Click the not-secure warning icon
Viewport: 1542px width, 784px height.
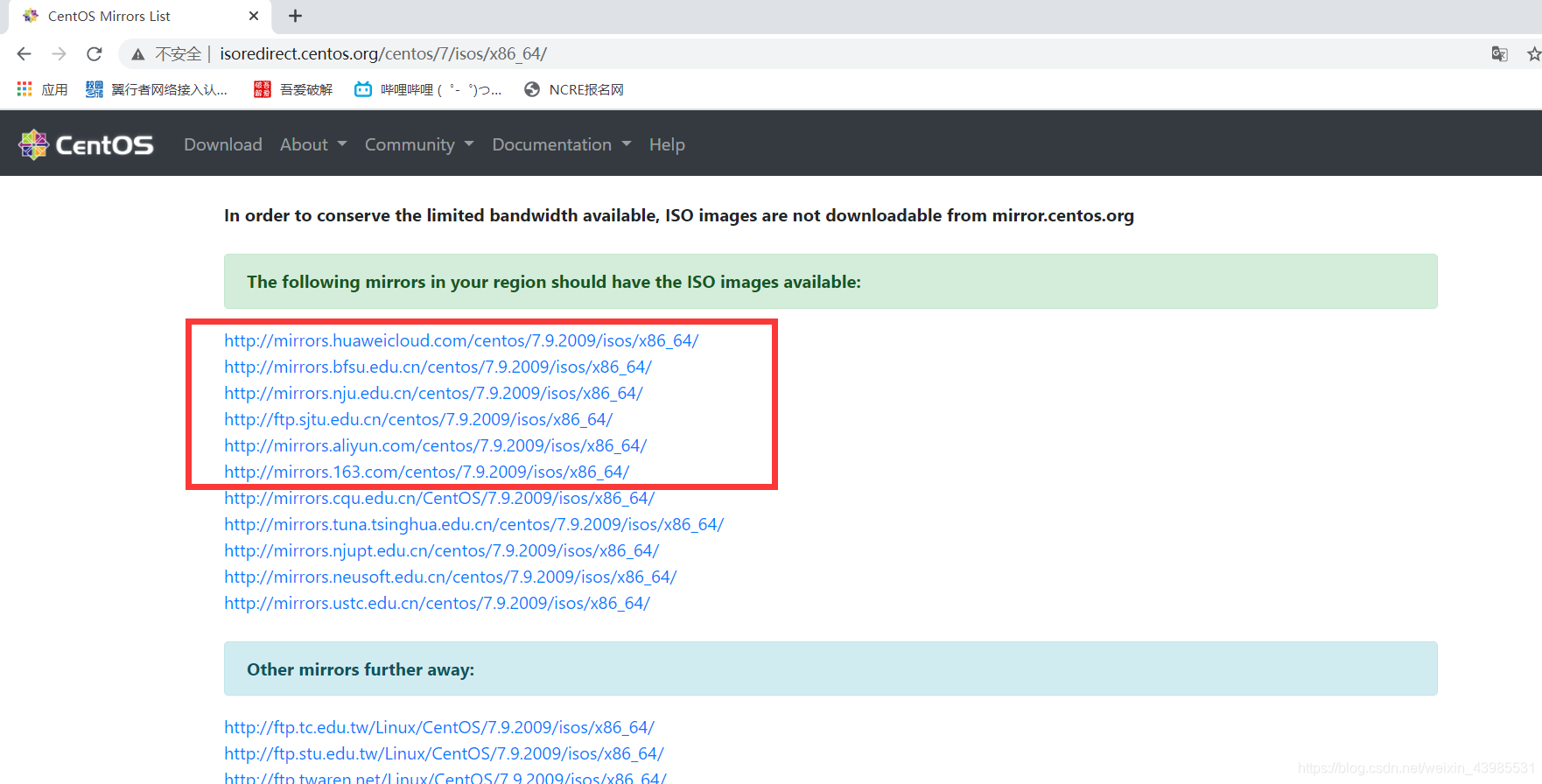[x=138, y=54]
